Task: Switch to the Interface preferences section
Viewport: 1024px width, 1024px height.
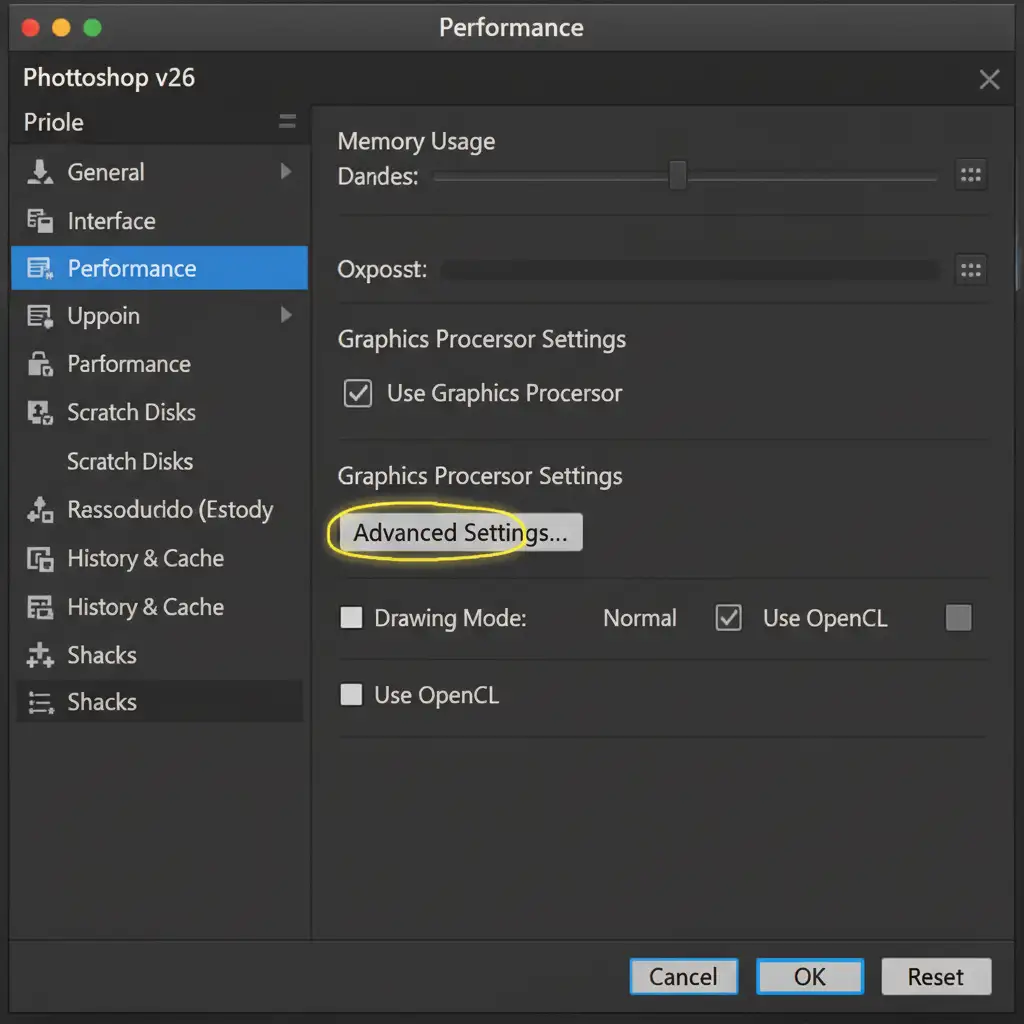Action: tap(111, 221)
